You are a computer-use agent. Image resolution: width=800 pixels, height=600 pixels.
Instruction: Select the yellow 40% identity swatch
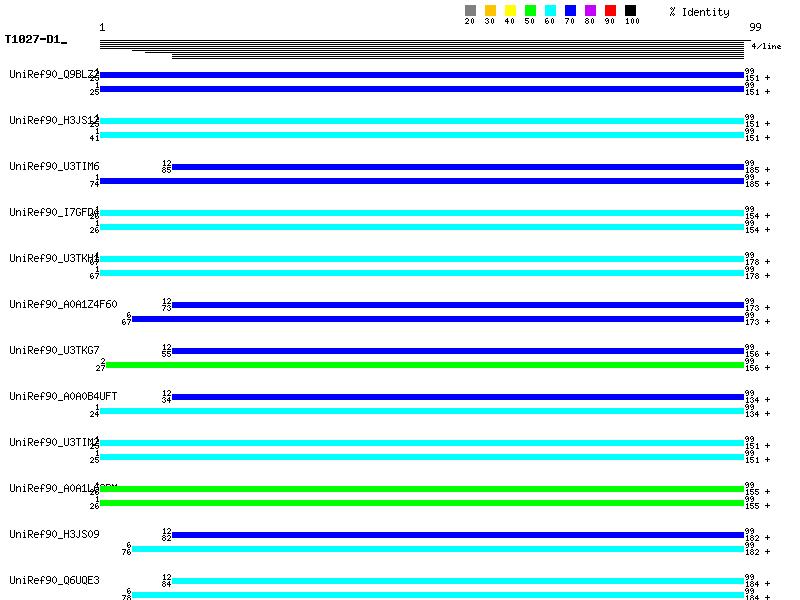pyautogui.click(x=510, y=11)
